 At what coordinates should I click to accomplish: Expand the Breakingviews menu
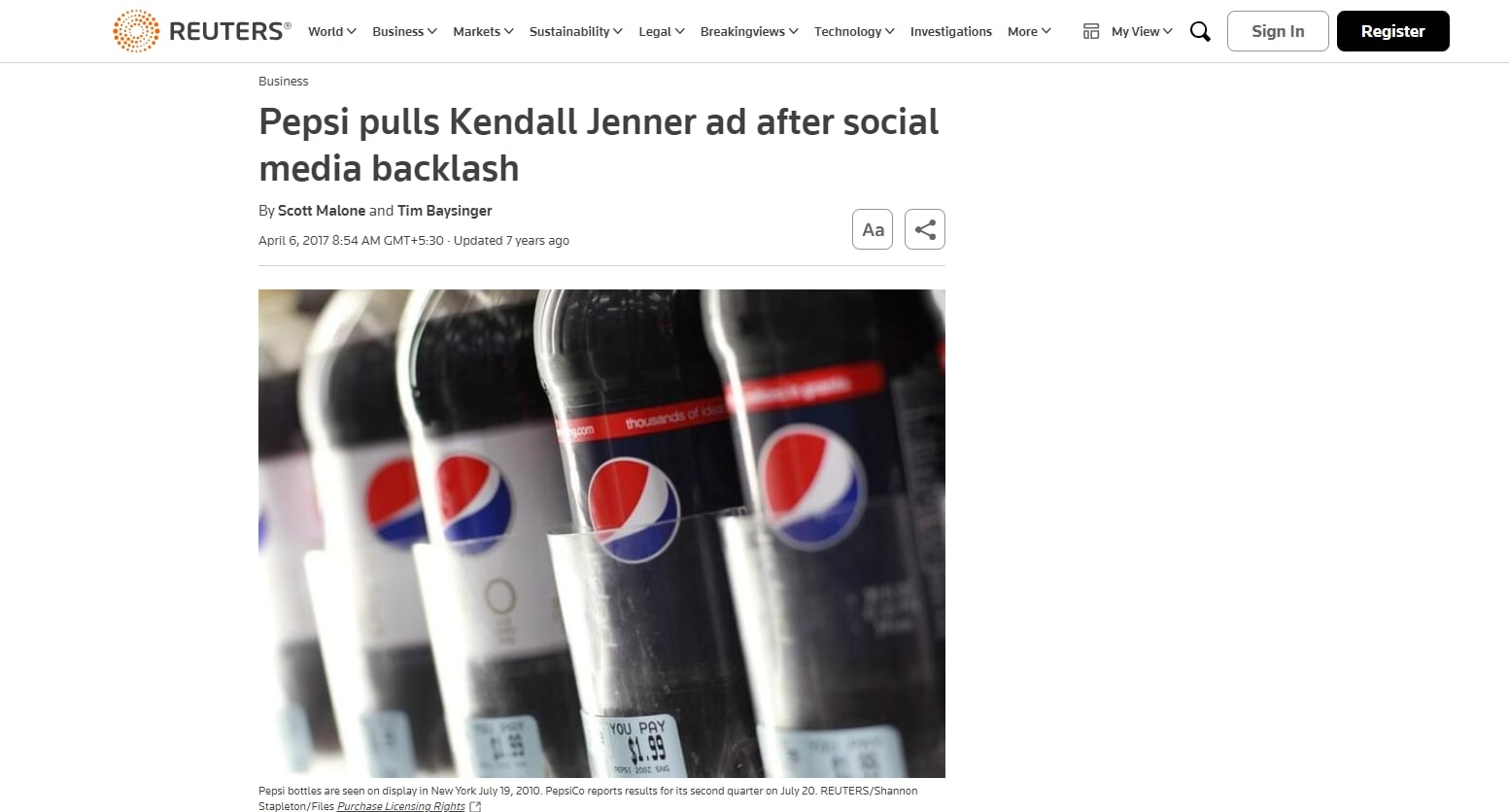749,31
